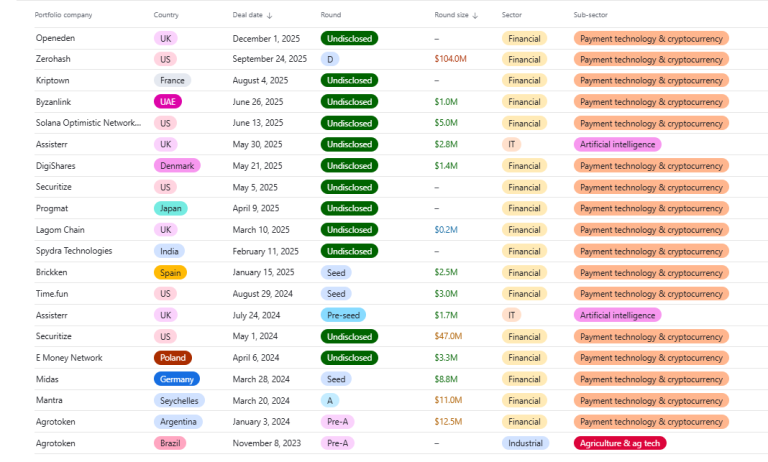Click the Country column header
768x462 pixels.
[167, 15]
